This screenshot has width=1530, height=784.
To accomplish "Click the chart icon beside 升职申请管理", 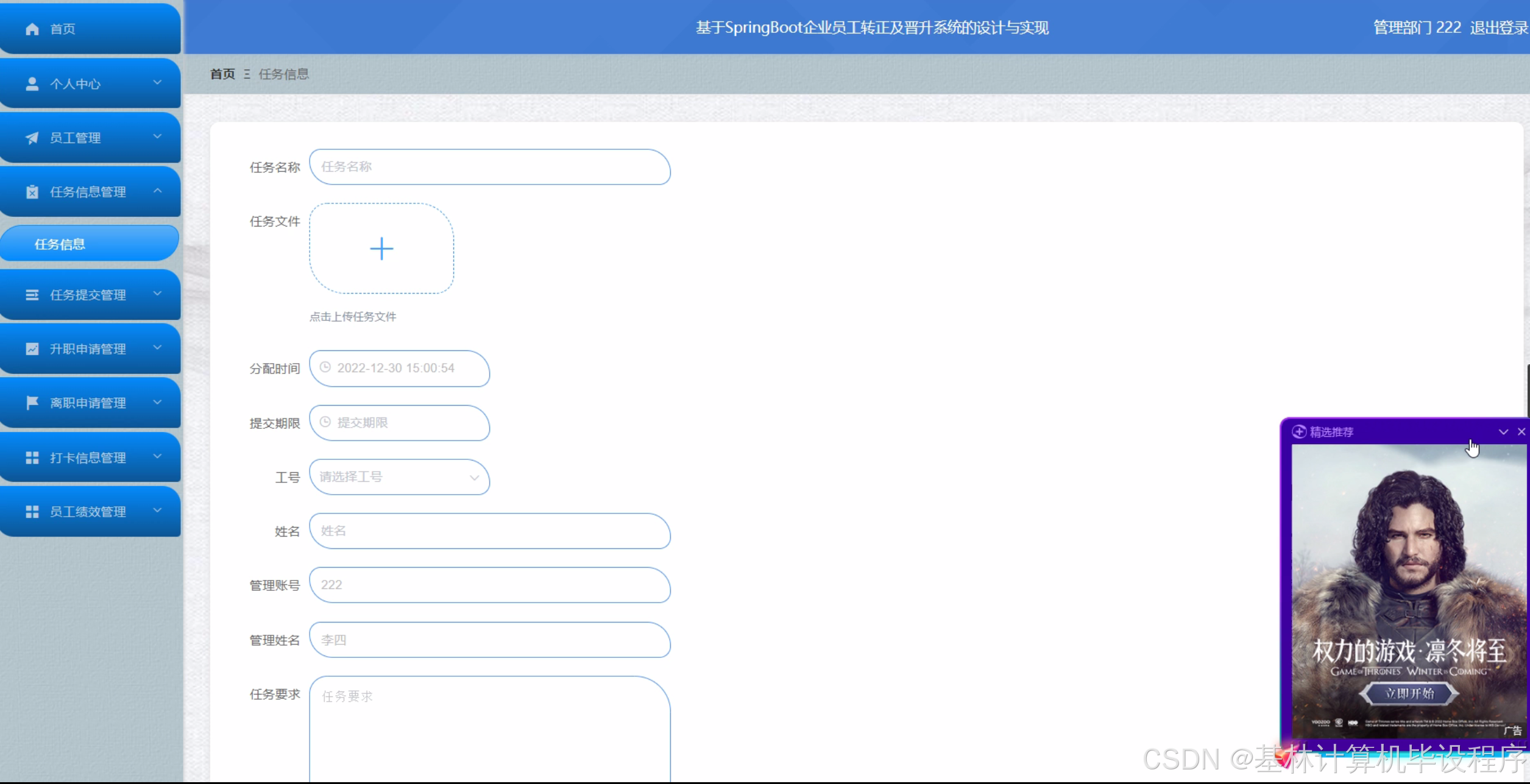I will [32, 349].
